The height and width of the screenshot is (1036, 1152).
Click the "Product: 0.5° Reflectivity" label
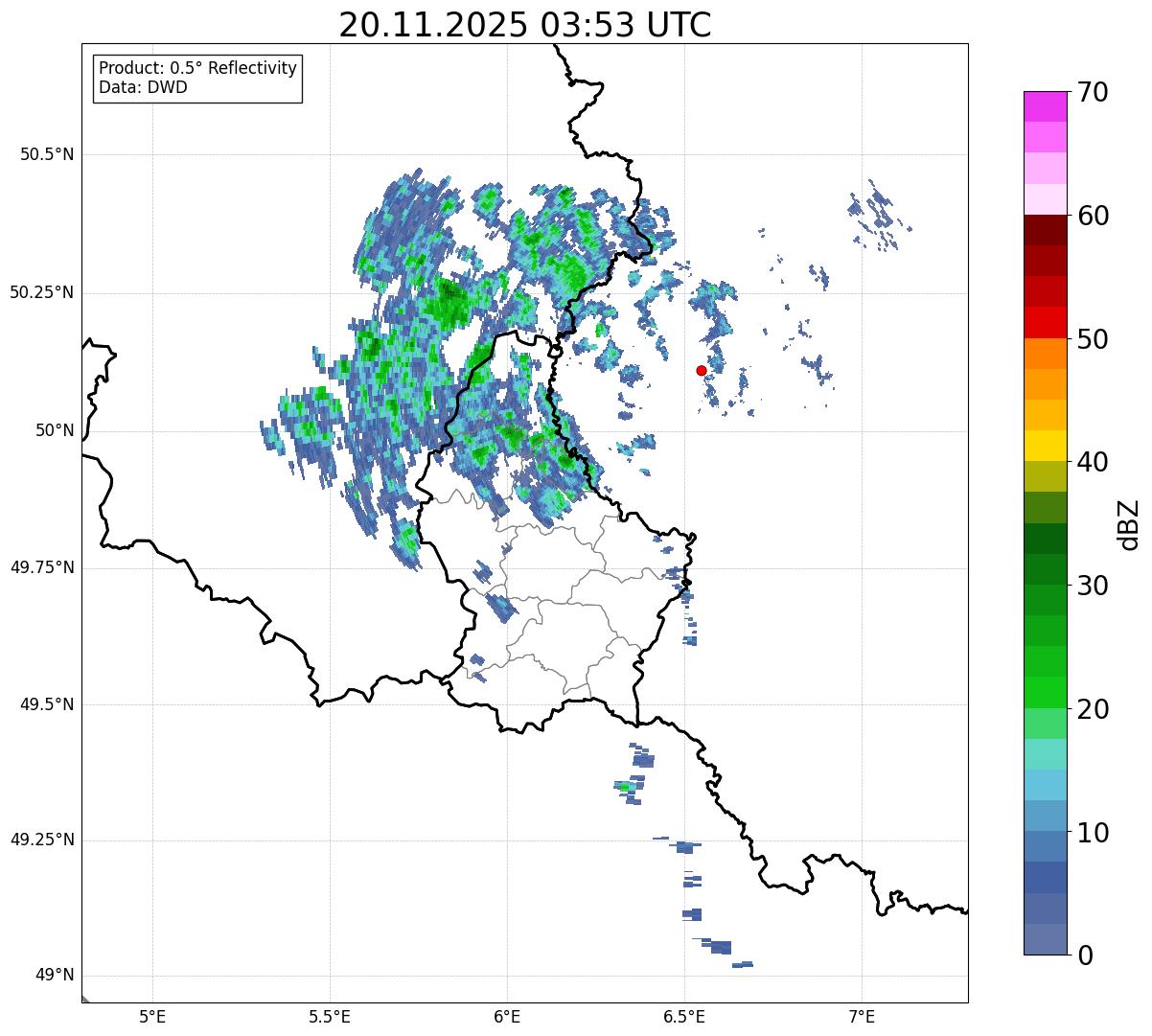(197, 69)
